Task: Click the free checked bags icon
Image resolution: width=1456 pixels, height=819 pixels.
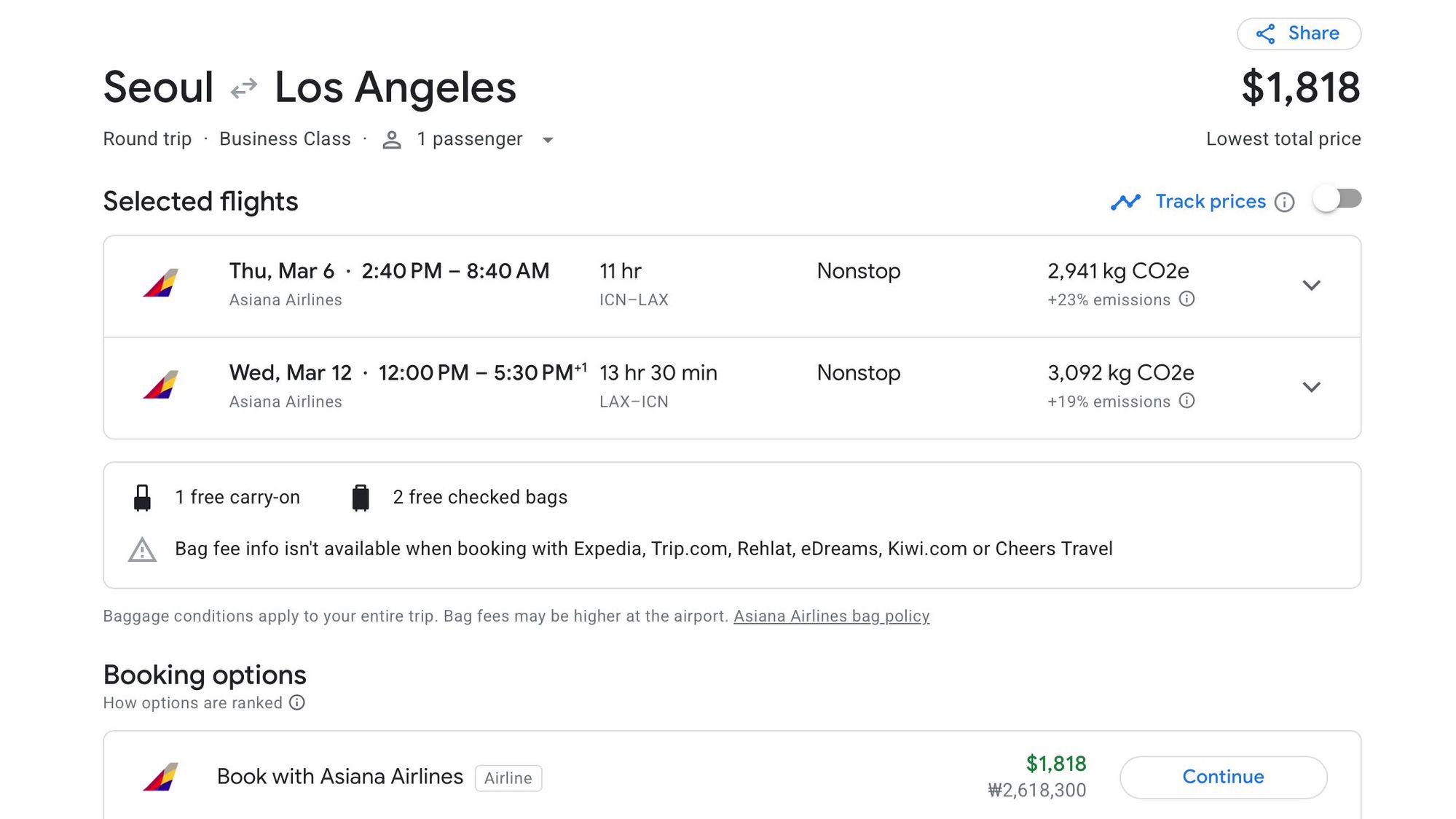Action: point(361,498)
